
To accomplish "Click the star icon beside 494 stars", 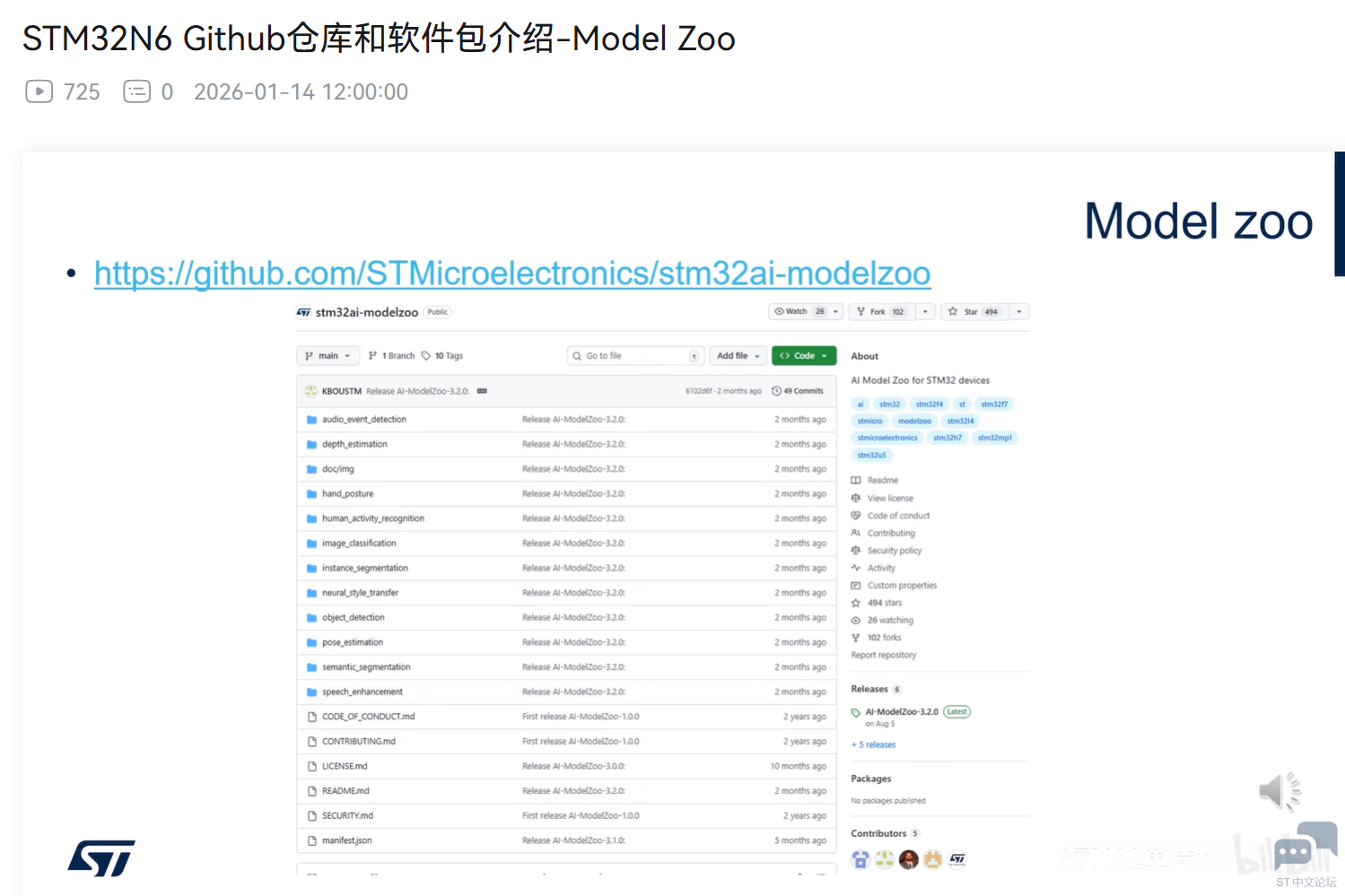I will click(856, 604).
